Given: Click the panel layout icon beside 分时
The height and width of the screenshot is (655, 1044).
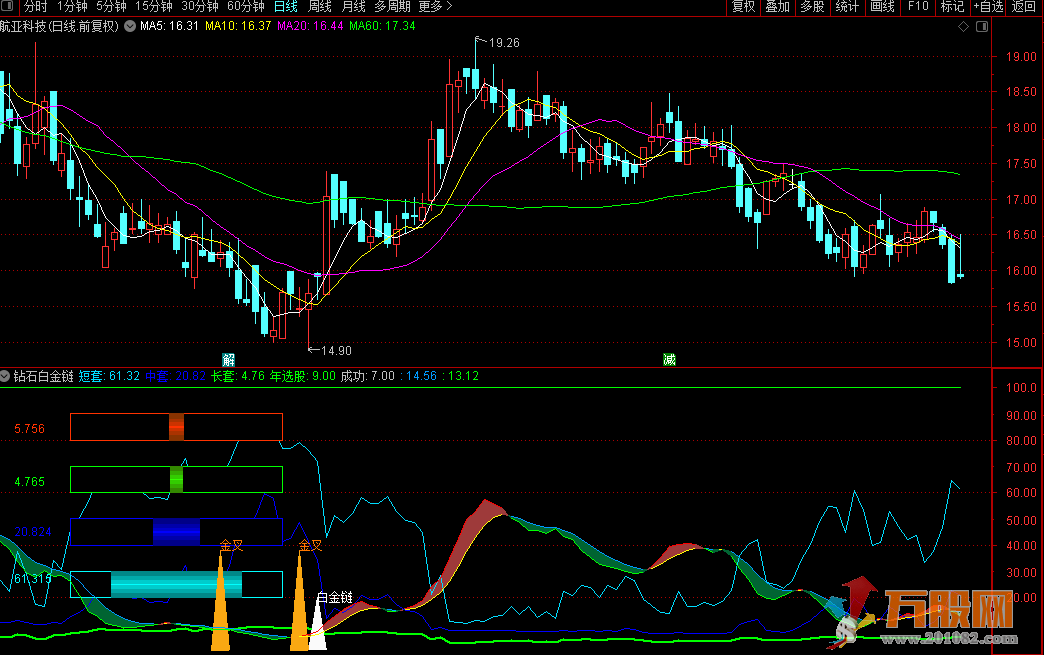Looking at the screenshot, I should click(8, 6).
